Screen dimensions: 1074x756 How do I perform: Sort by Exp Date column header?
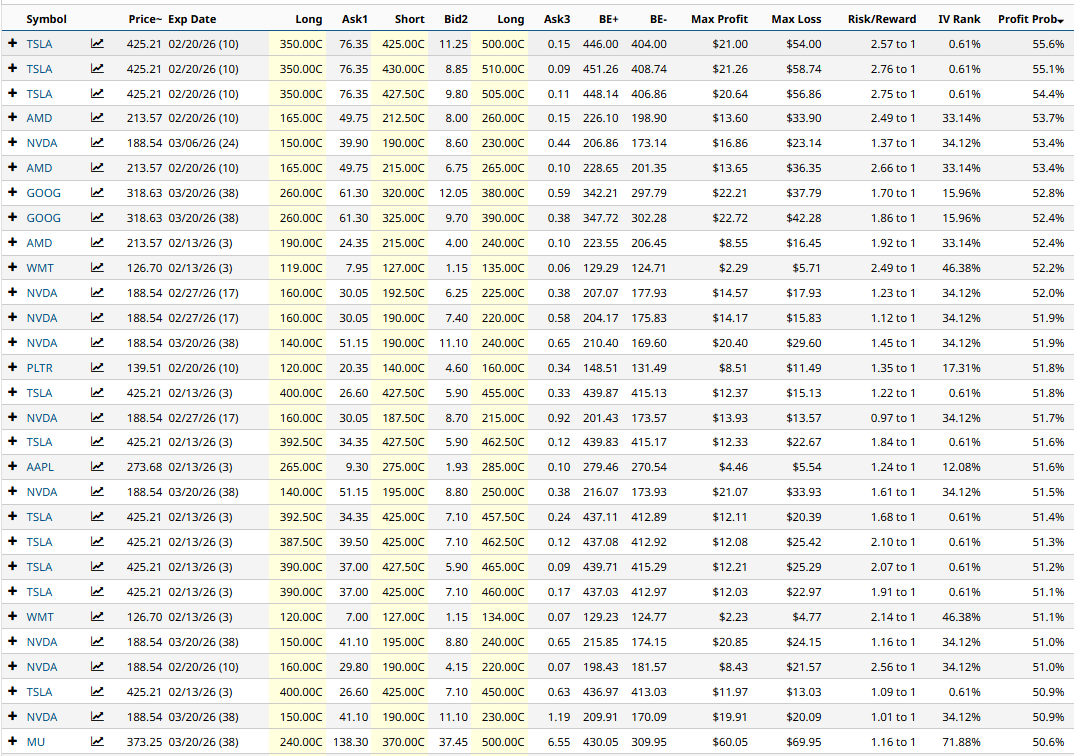tap(191, 19)
